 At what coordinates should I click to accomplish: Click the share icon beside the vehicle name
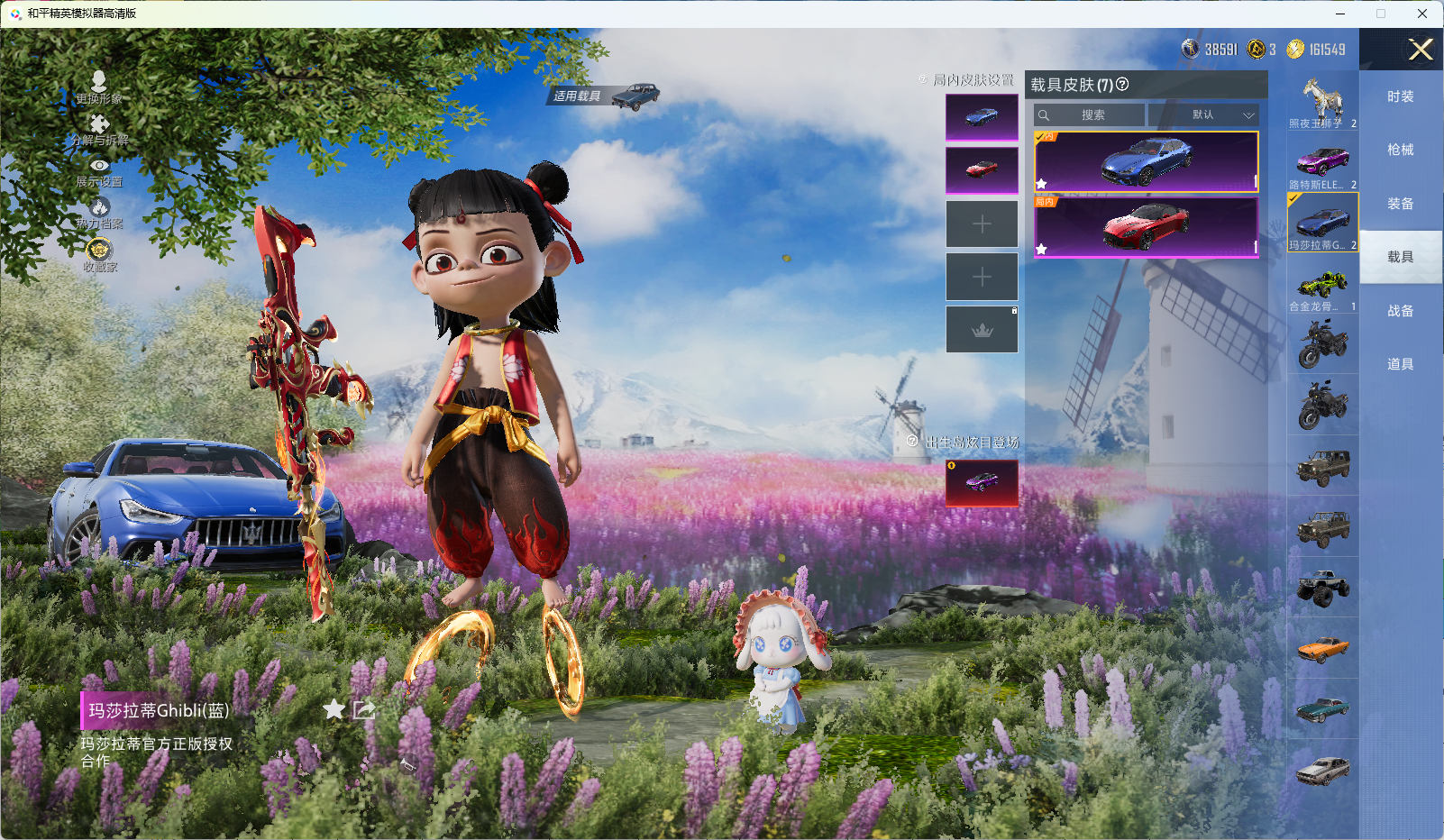click(x=363, y=709)
